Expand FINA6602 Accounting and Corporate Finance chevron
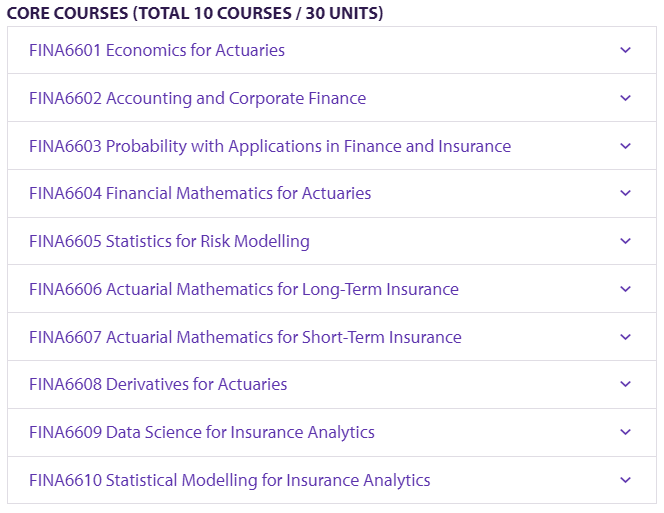The width and height of the screenshot is (664, 513). [x=625, y=98]
